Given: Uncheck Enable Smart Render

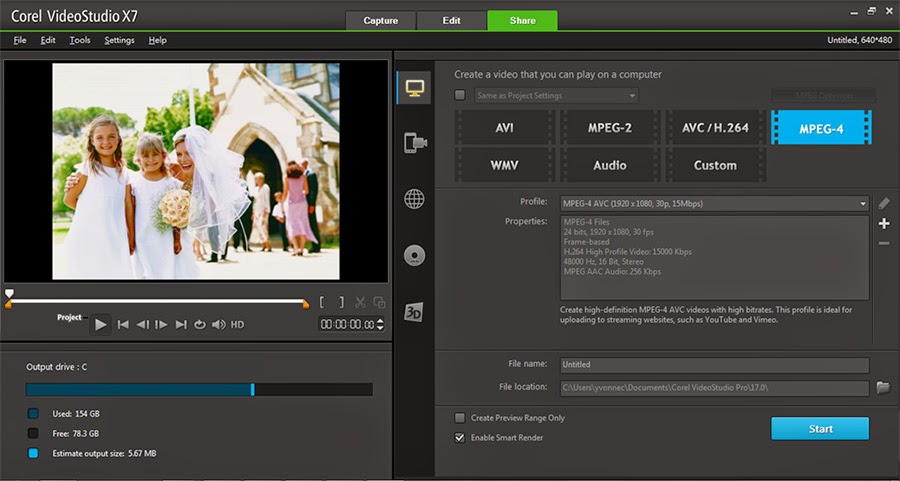Looking at the screenshot, I should 460,437.
